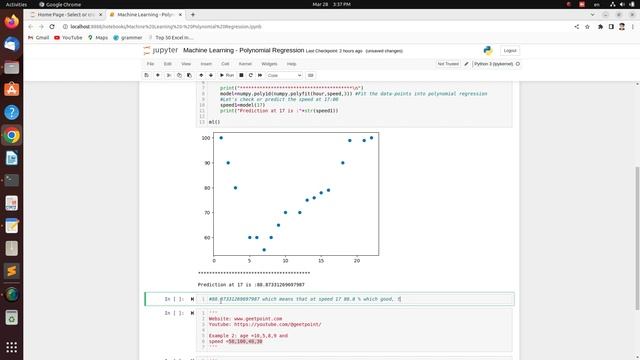Image resolution: width=640 pixels, height=360 pixels.
Task: Run the selected cell
Action: tap(227, 76)
